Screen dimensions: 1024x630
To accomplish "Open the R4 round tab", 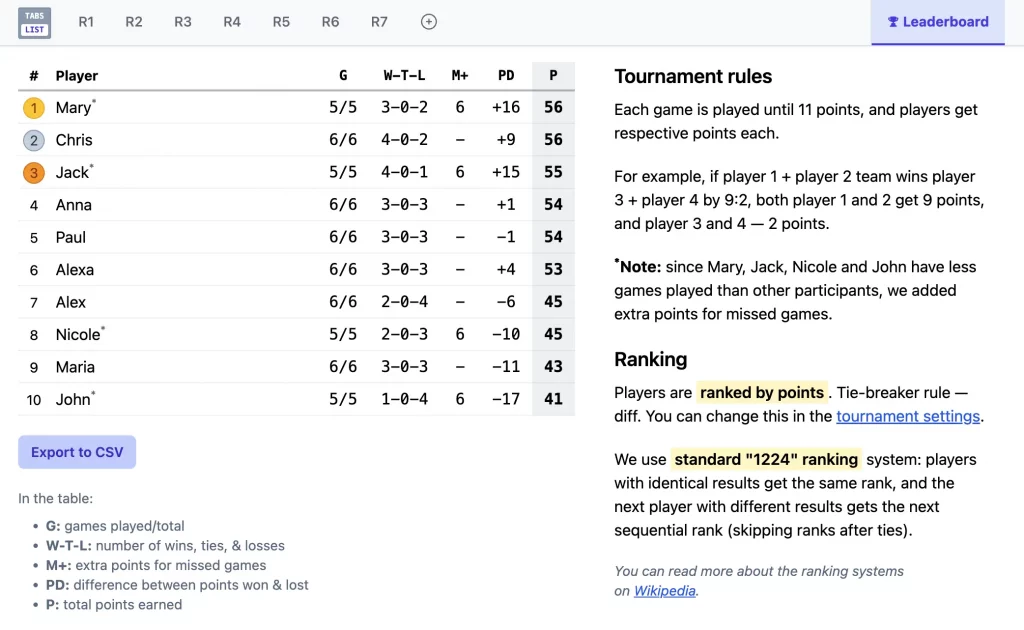I will click(232, 22).
